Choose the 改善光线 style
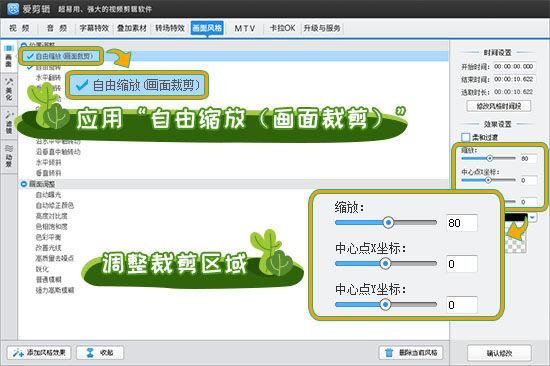The height and width of the screenshot is (366, 550). tap(48, 248)
